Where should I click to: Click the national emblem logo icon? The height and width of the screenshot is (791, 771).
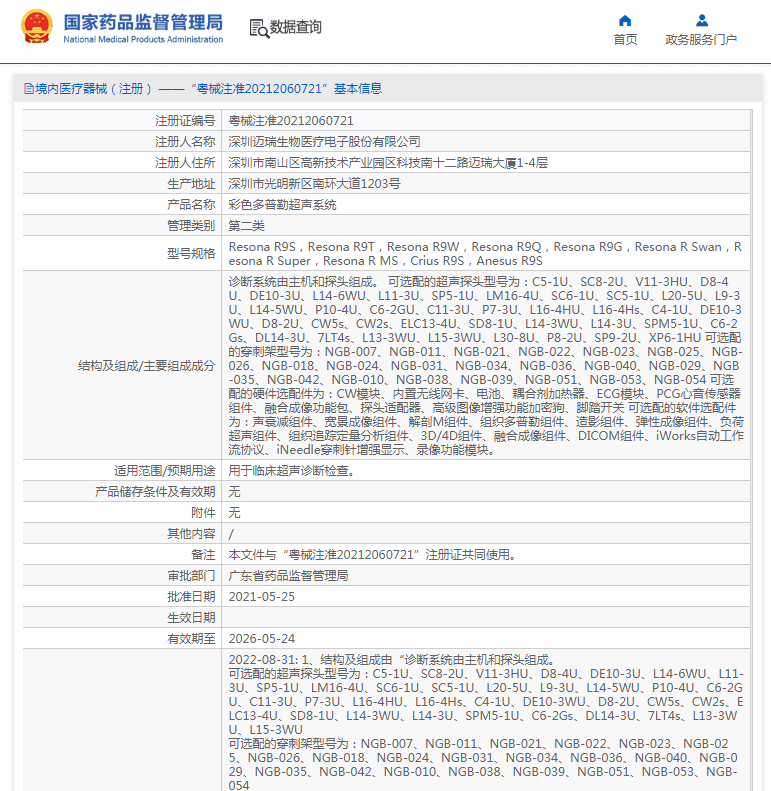(37, 27)
